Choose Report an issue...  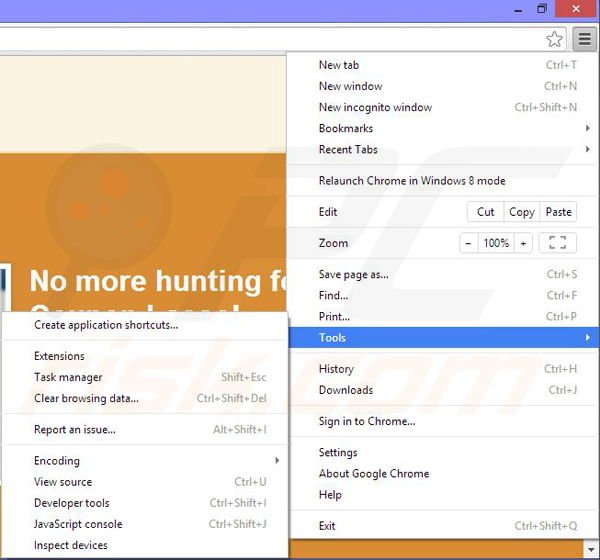145,429
